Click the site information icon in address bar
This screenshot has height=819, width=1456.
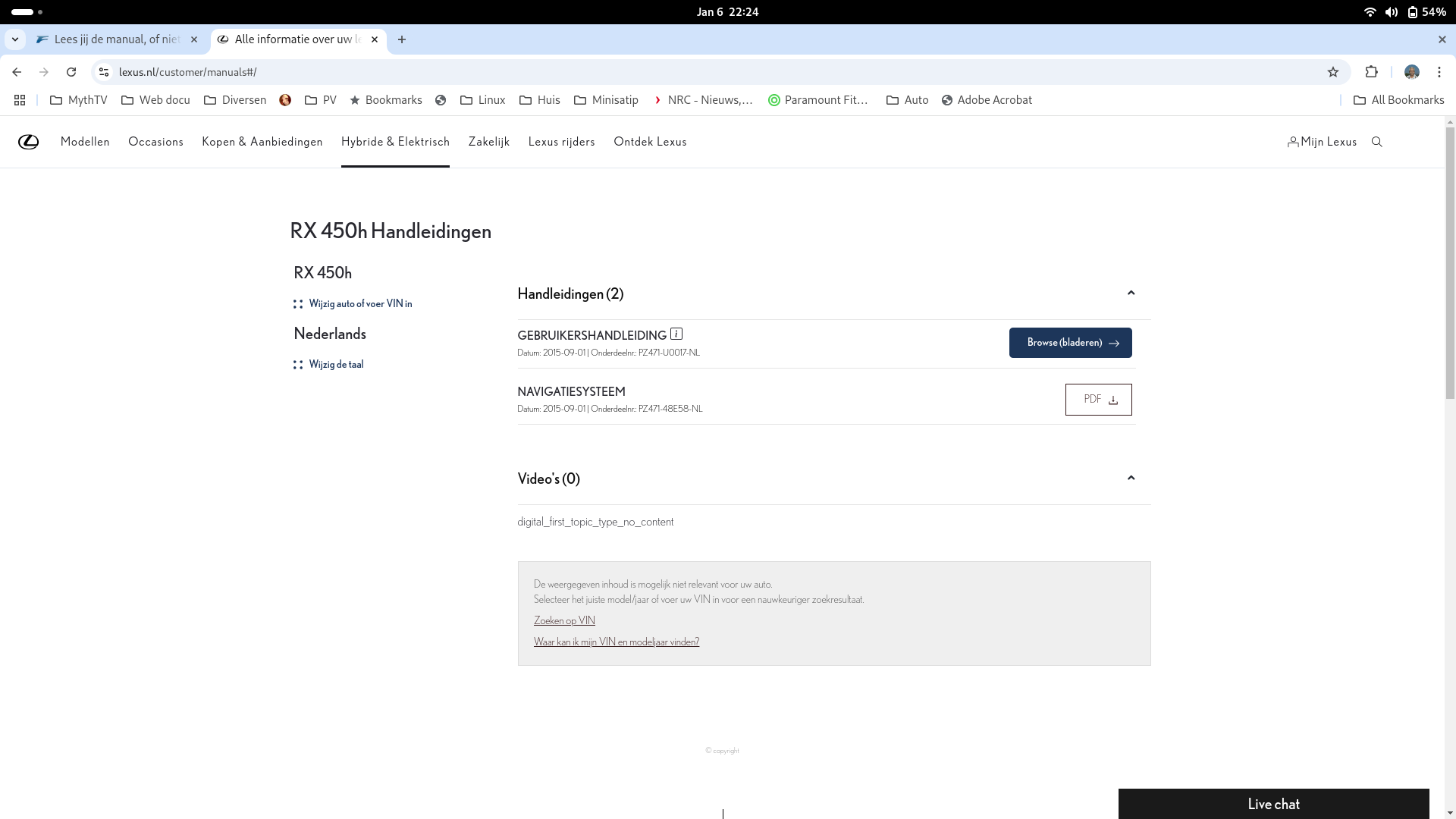tap(104, 72)
